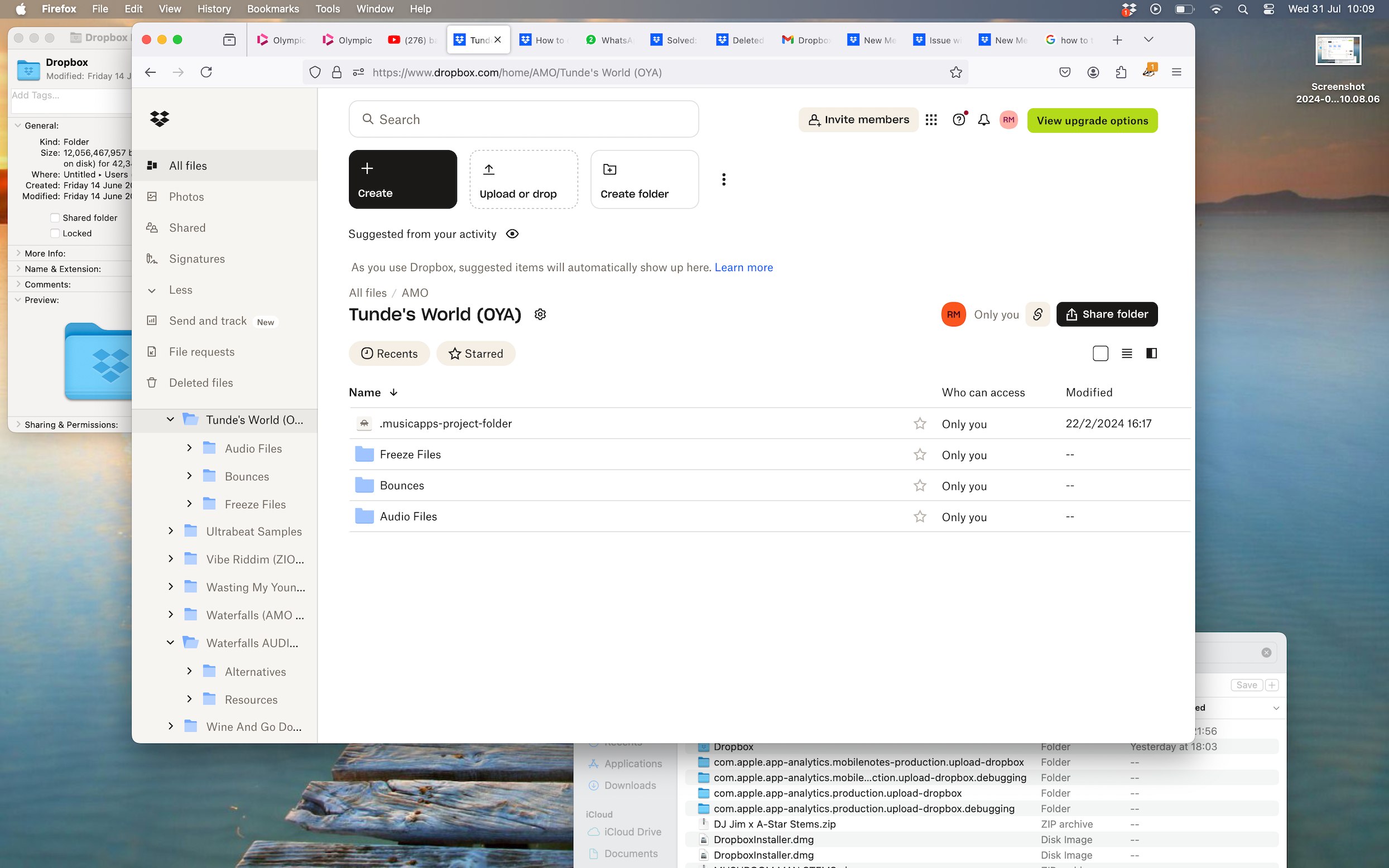Screen dimensions: 1389x868
Task: Click Upload or drop
Action: (523, 179)
